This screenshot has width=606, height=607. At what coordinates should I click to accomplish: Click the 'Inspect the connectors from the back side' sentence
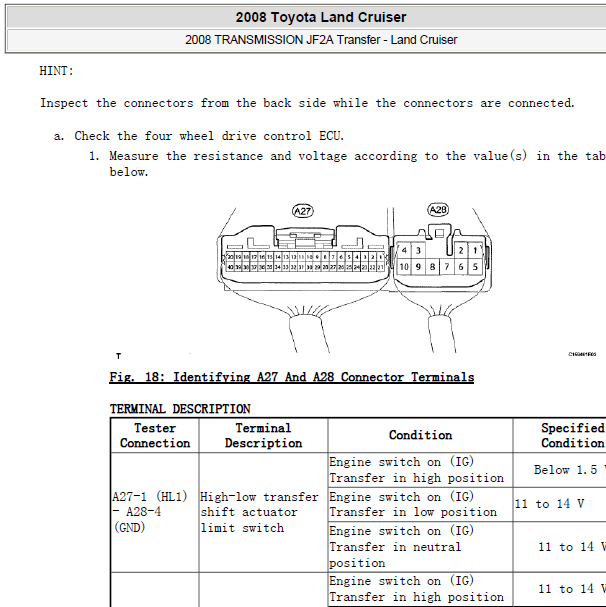coord(307,103)
